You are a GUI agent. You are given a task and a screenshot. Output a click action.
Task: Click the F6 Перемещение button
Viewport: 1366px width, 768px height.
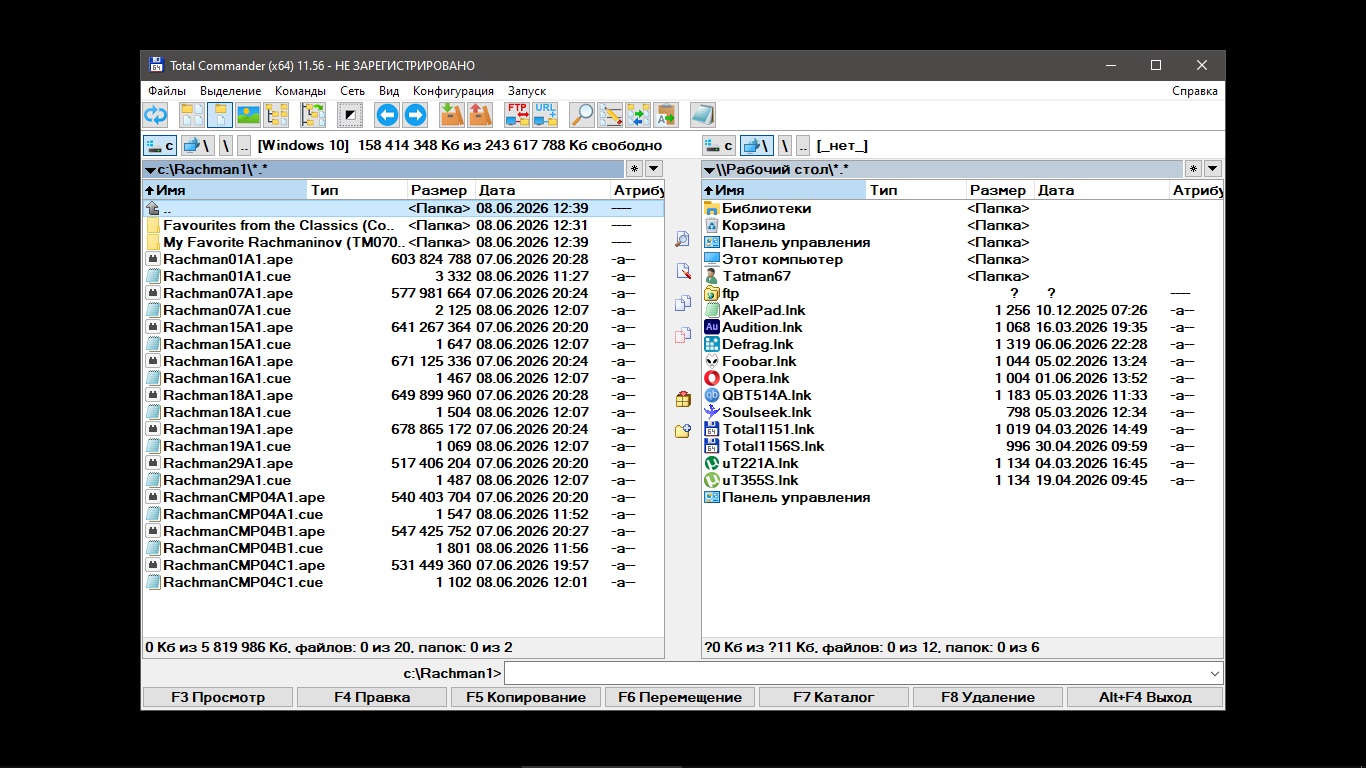[680, 697]
